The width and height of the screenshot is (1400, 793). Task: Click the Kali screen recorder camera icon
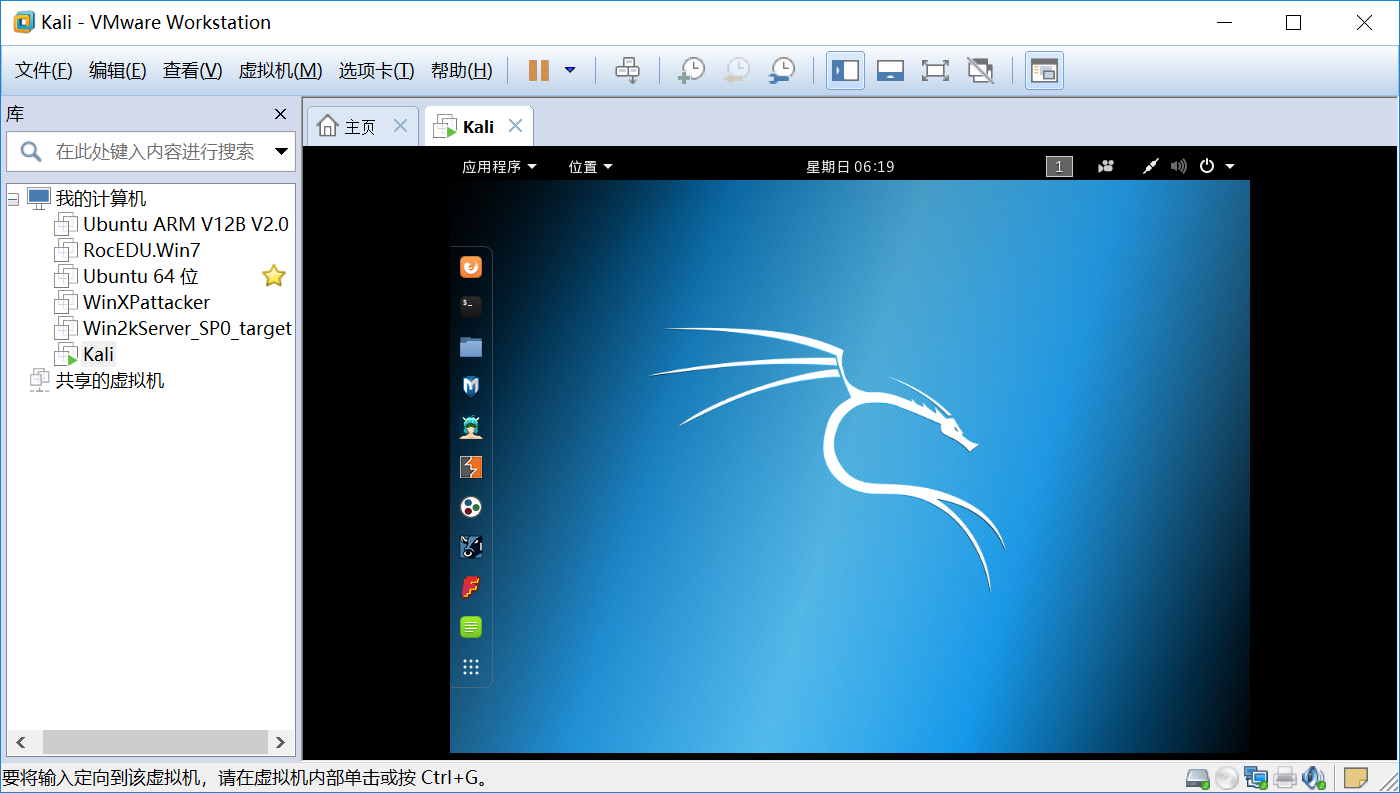(1105, 167)
